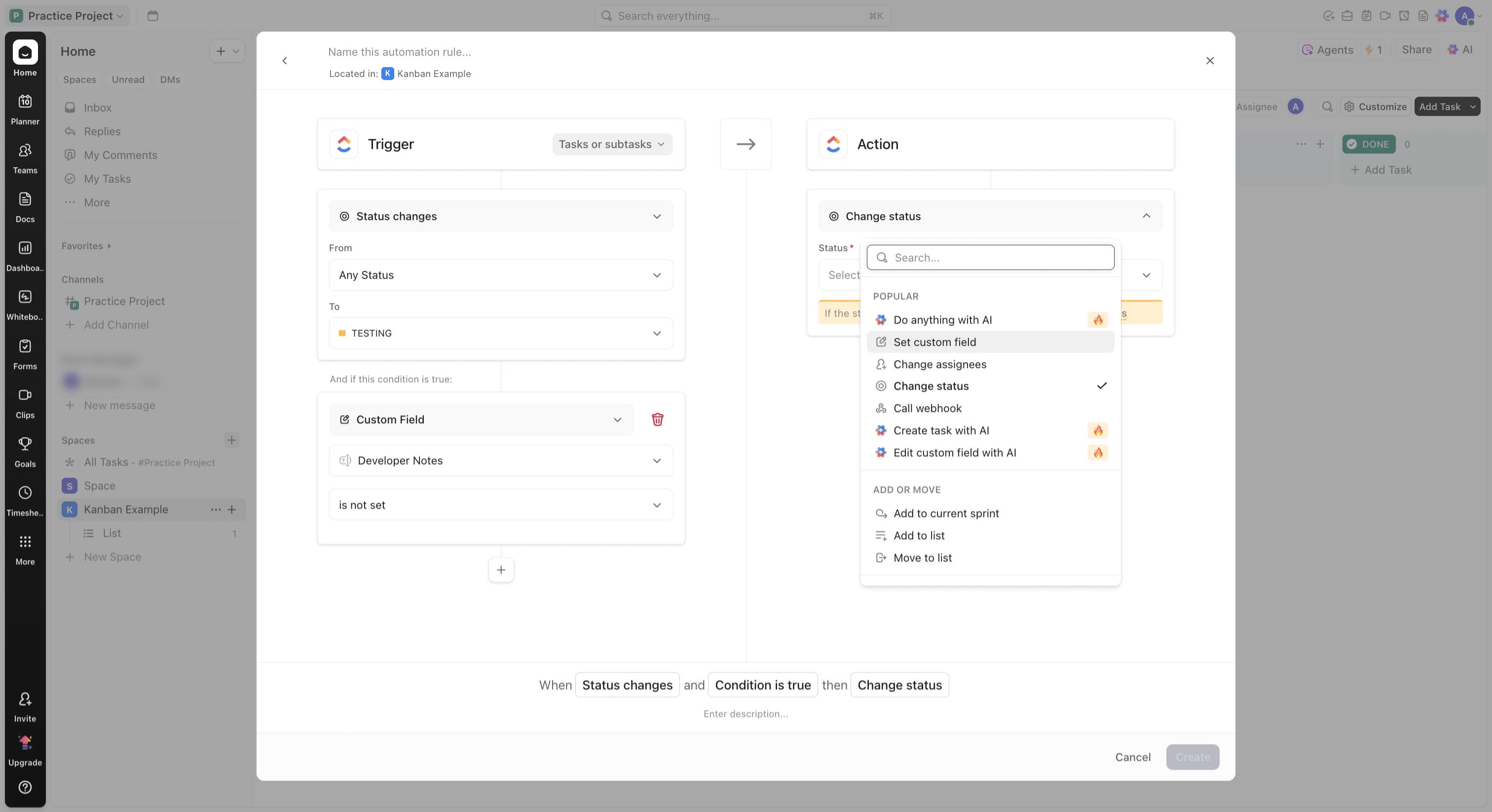Switch to the DMs tab
The image size is (1492, 812).
[x=170, y=79]
